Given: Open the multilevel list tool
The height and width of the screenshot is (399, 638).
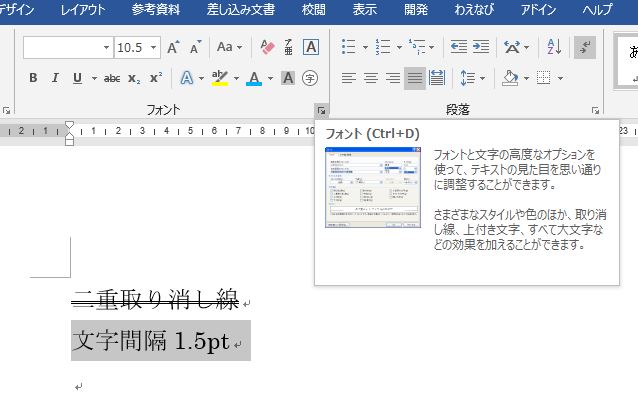Looking at the screenshot, I should [x=417, y=47].
